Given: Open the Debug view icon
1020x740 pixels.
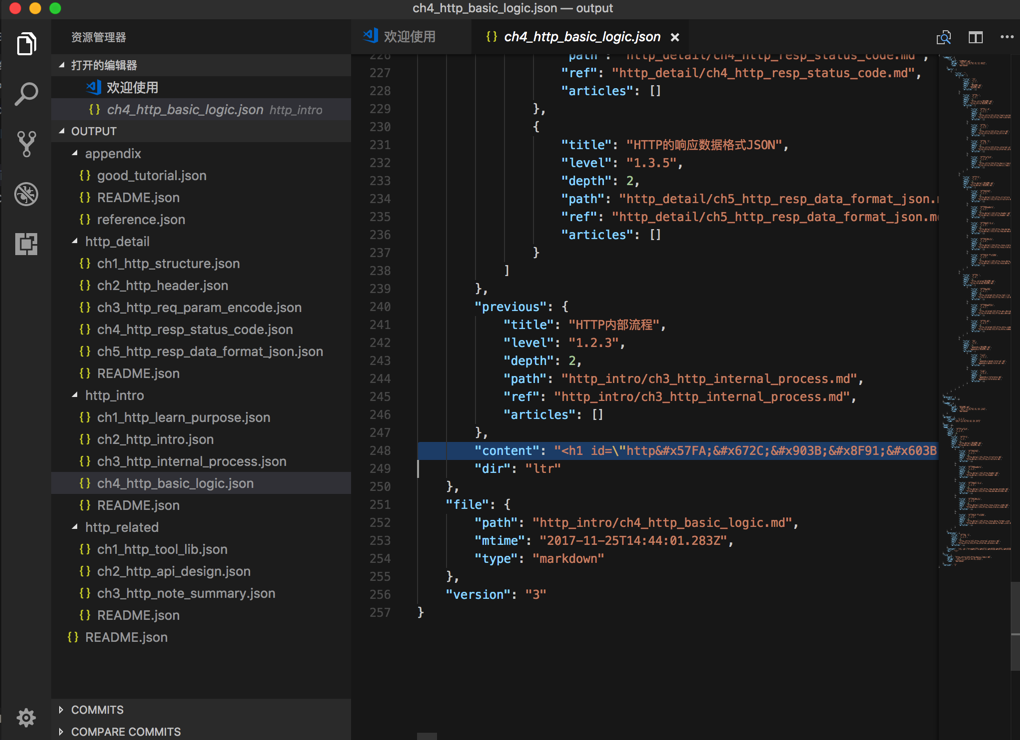Looking at the screenshot, I should [26, 194].
